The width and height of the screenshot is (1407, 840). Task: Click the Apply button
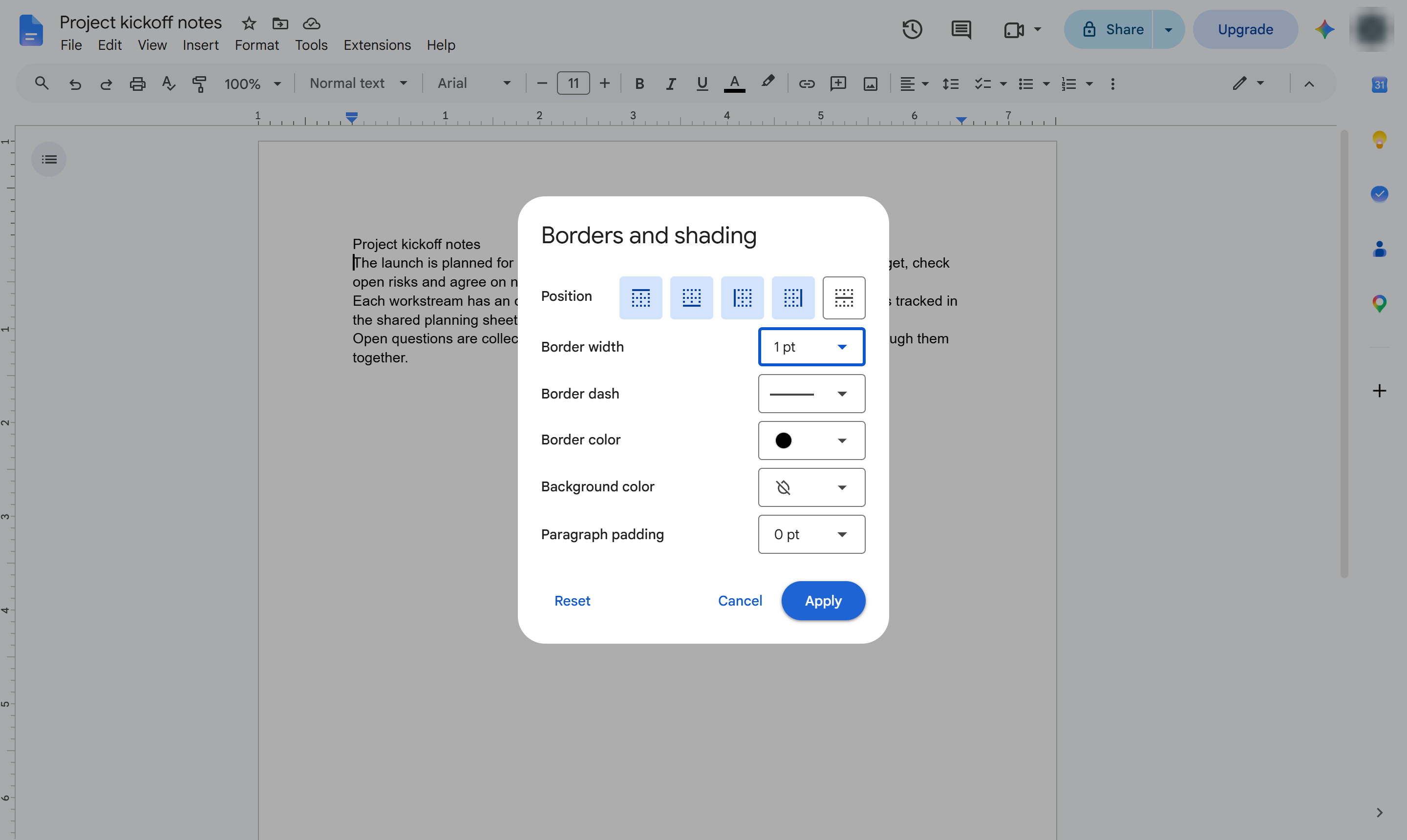823,601
